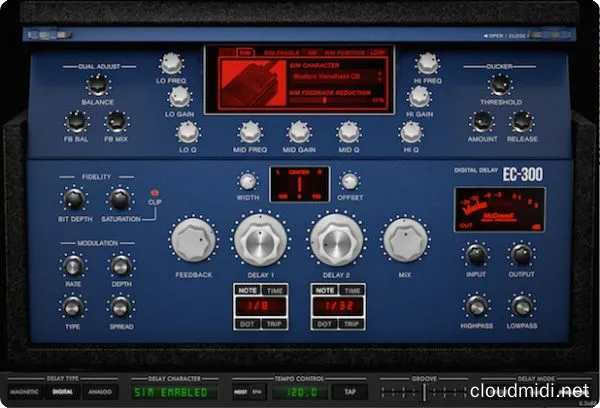Enable TRIP for Delay 2

(x=350, y=325)
